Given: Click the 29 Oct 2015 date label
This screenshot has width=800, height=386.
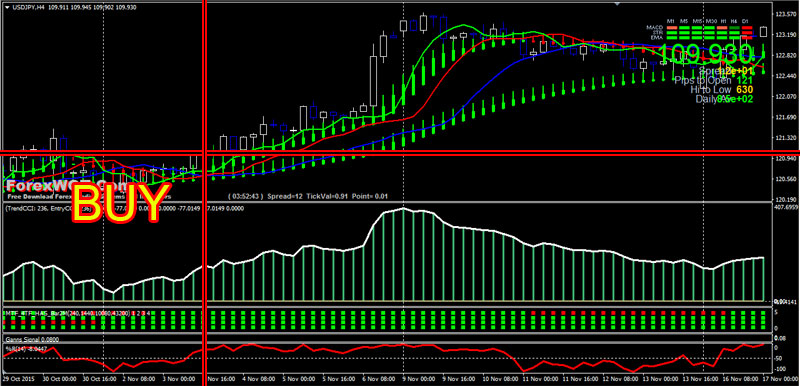Looking at the screenshot, I should coord(17,380).
